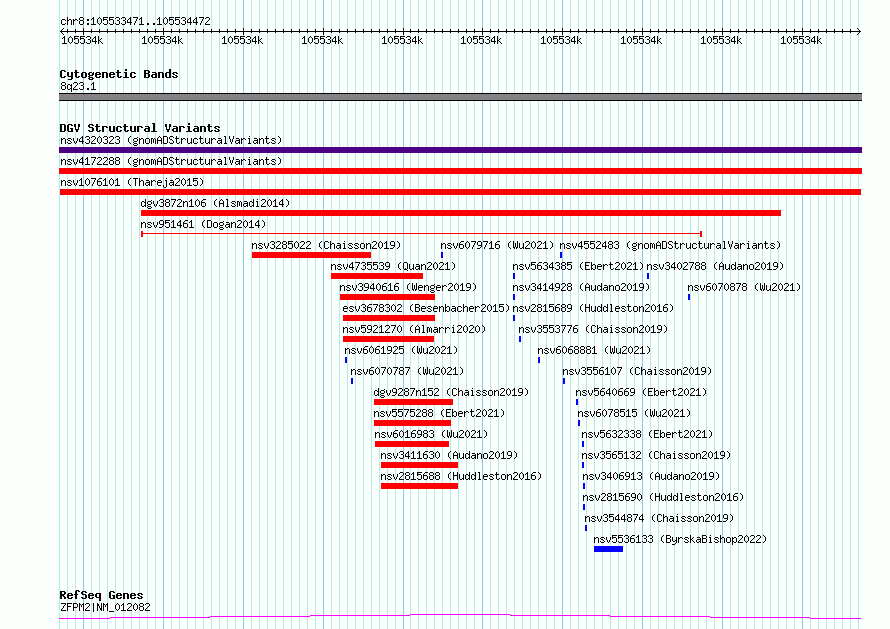The width and height of the screenshot is (890, 629).
Task: Click the blue nsv5536133 variant bar
Action: (x=608, y=550)
